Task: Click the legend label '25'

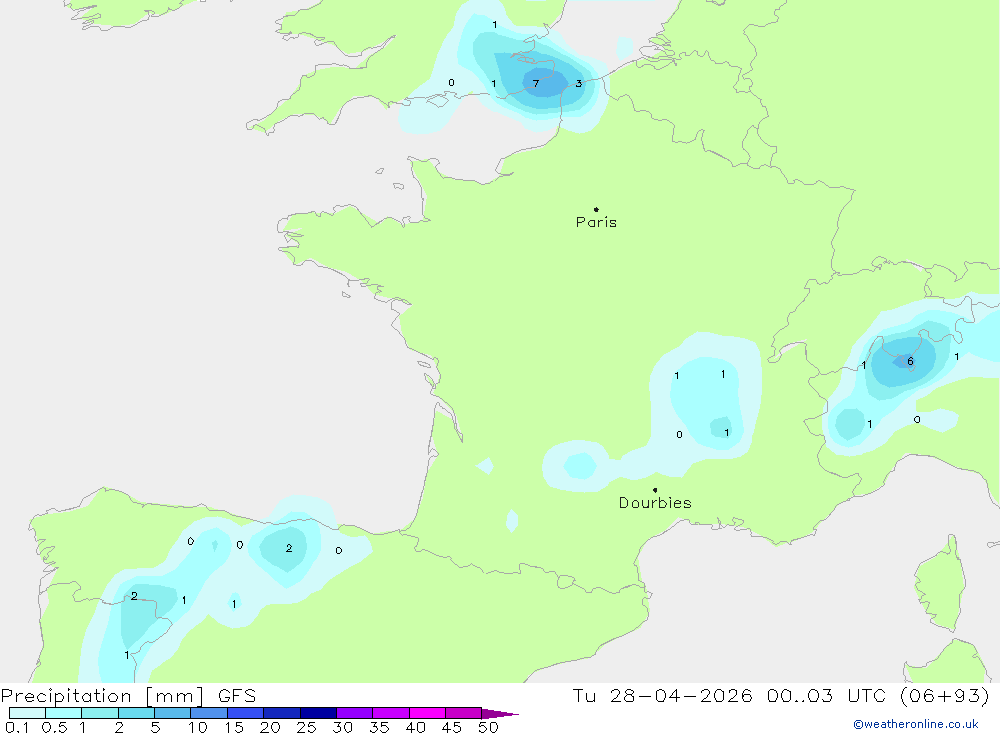Action: point(306,727)
